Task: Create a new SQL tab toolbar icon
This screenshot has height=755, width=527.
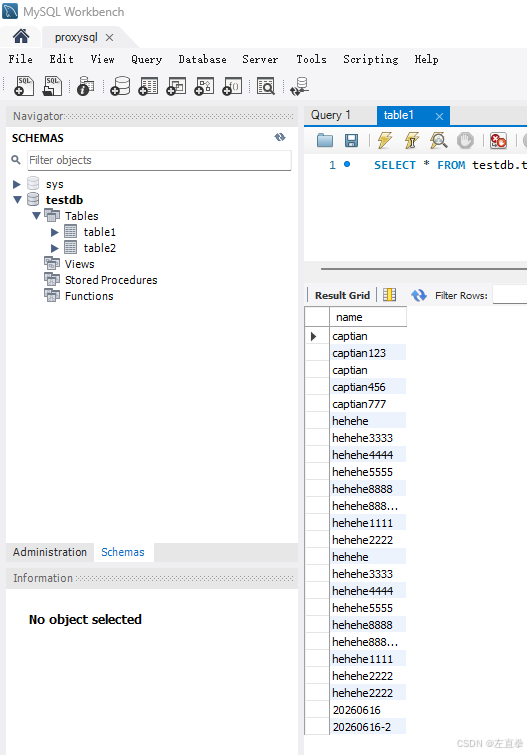Action: pos(24,86)
